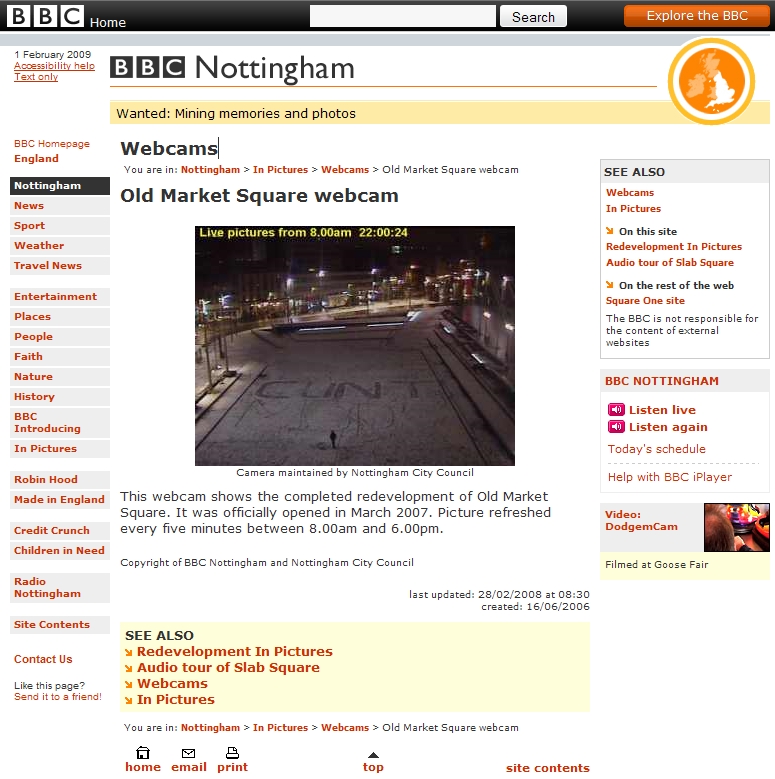Viewport: 775px width, 779px height.
Task: Open the home icon at page bottom
Action: (x=143, y=753)
